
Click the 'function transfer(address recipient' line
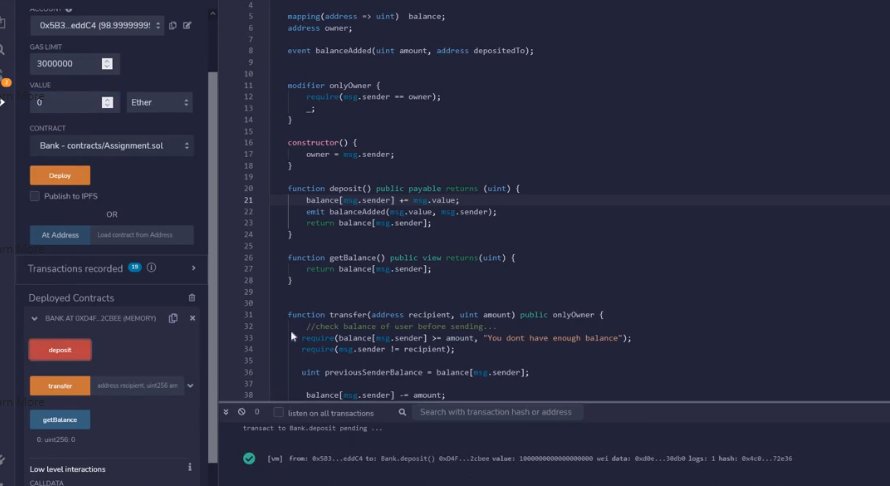446,315
